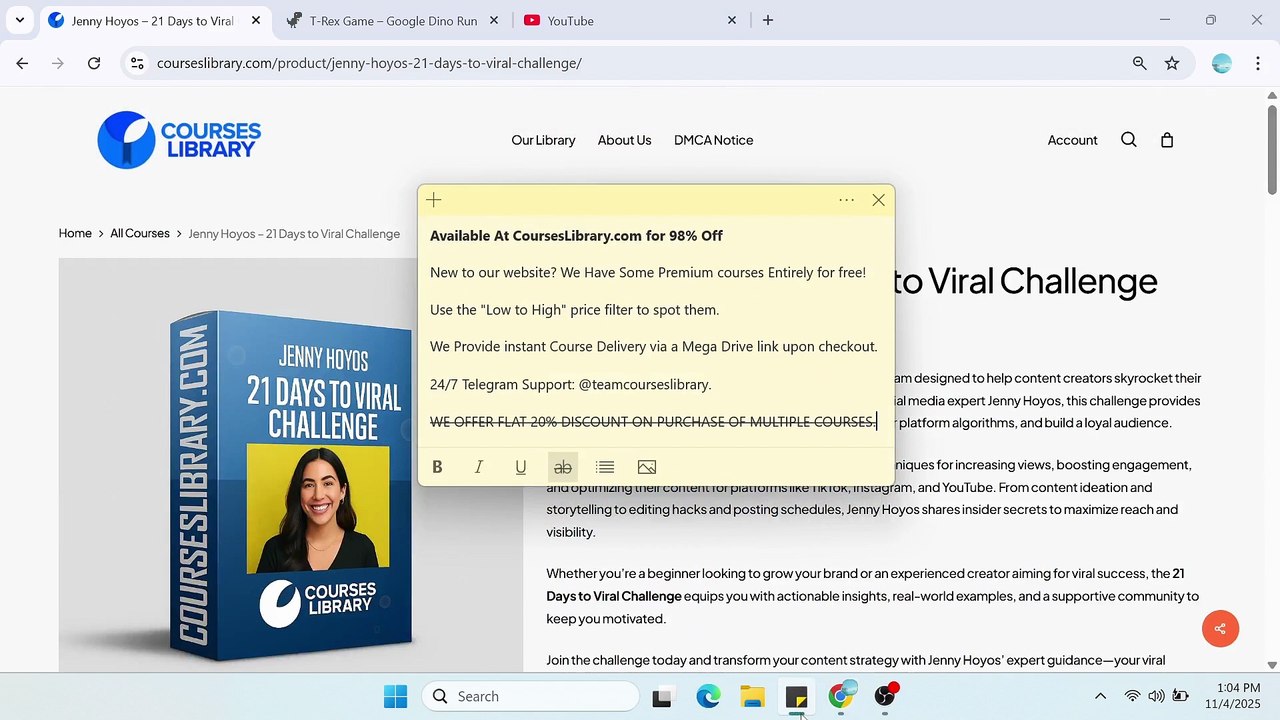Click the strikethrough 20% discount line
The image size is (1280, 720).
(653, 422)
